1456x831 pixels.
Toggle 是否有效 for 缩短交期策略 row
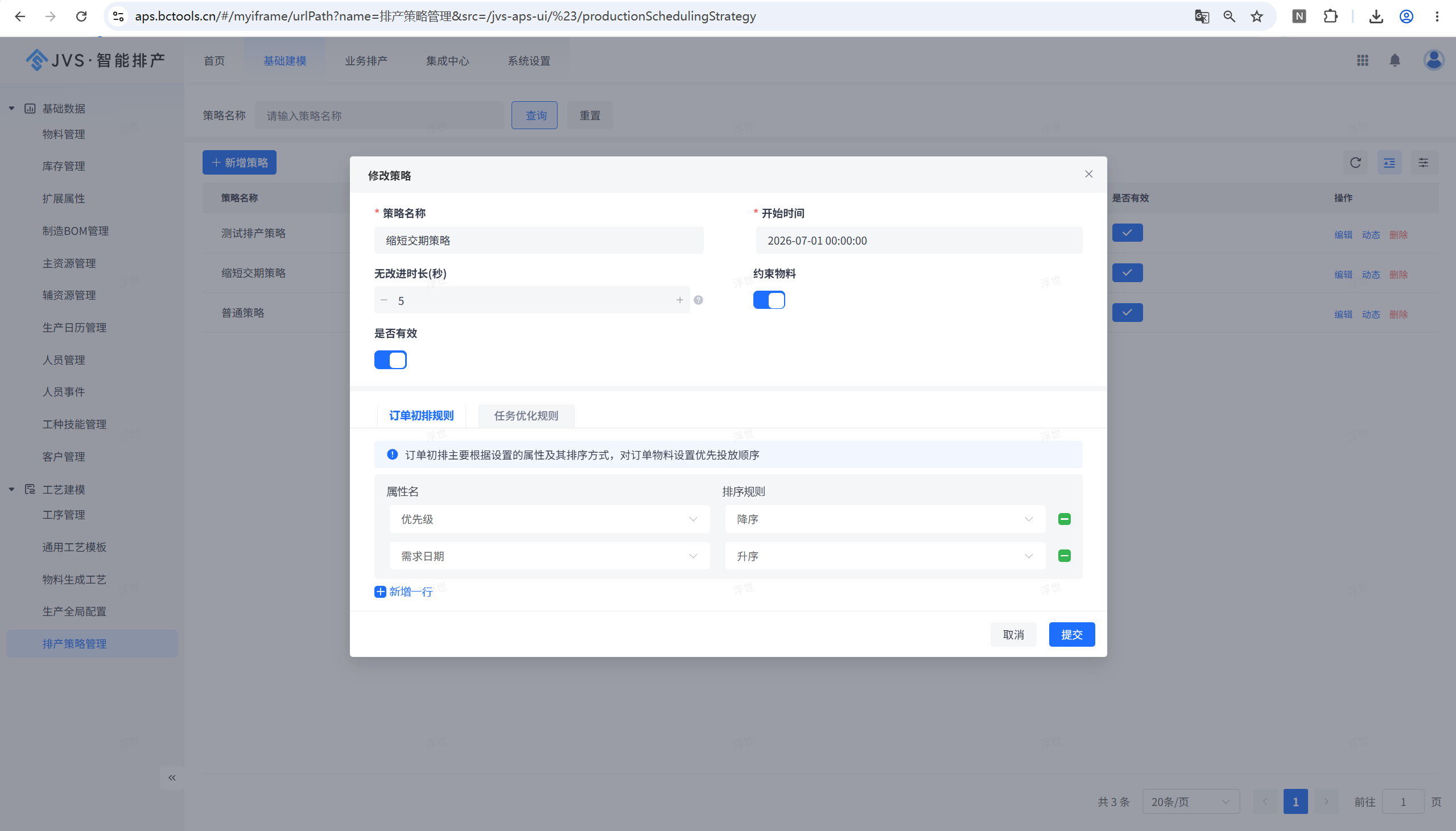tap(1127, 273)
